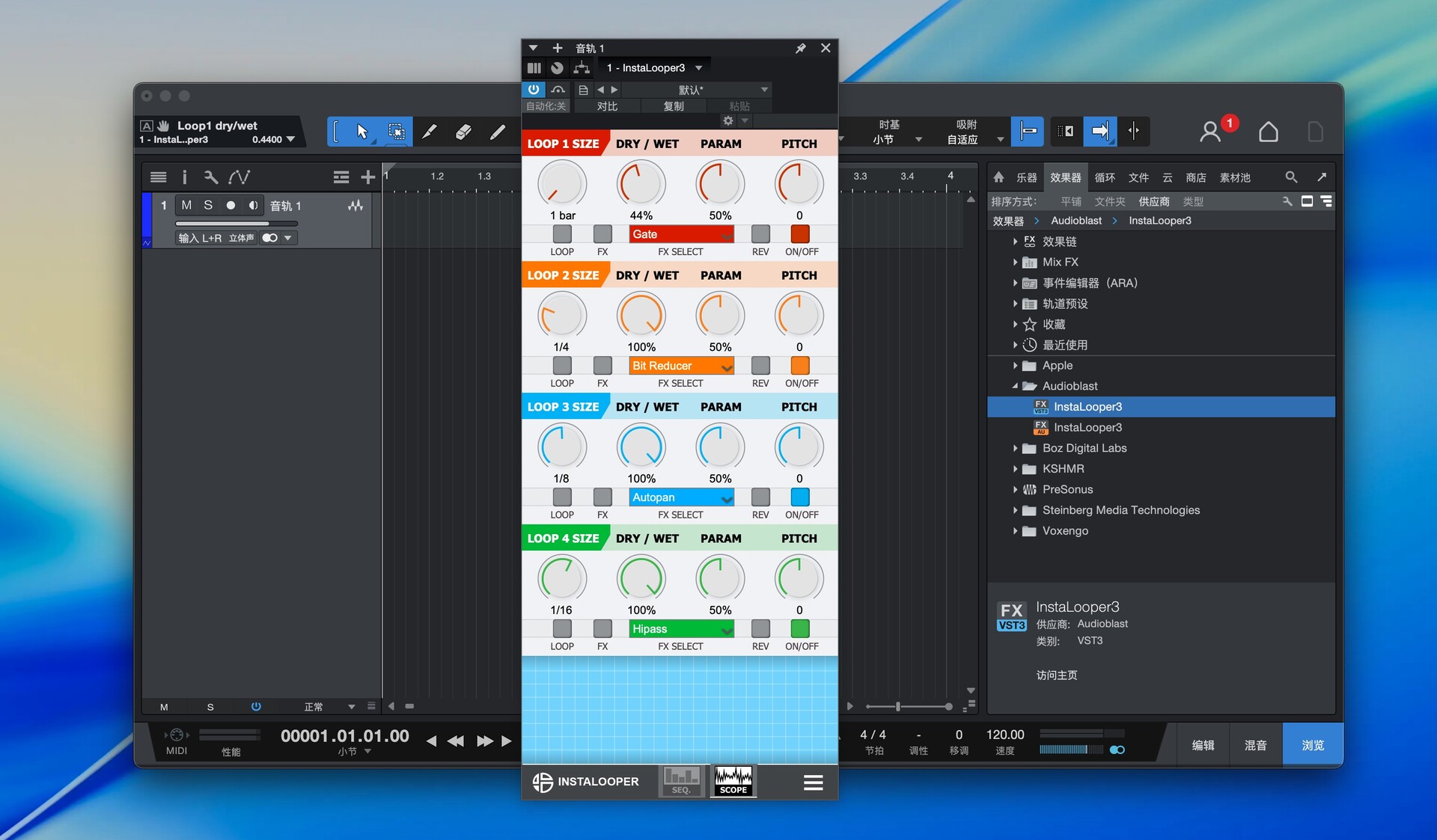Toggle Loop 1 ON/OFF red button

800,234
